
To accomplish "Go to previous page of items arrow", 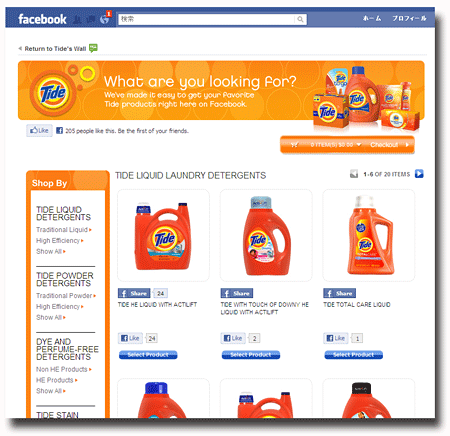I will [x=354, y=174].
